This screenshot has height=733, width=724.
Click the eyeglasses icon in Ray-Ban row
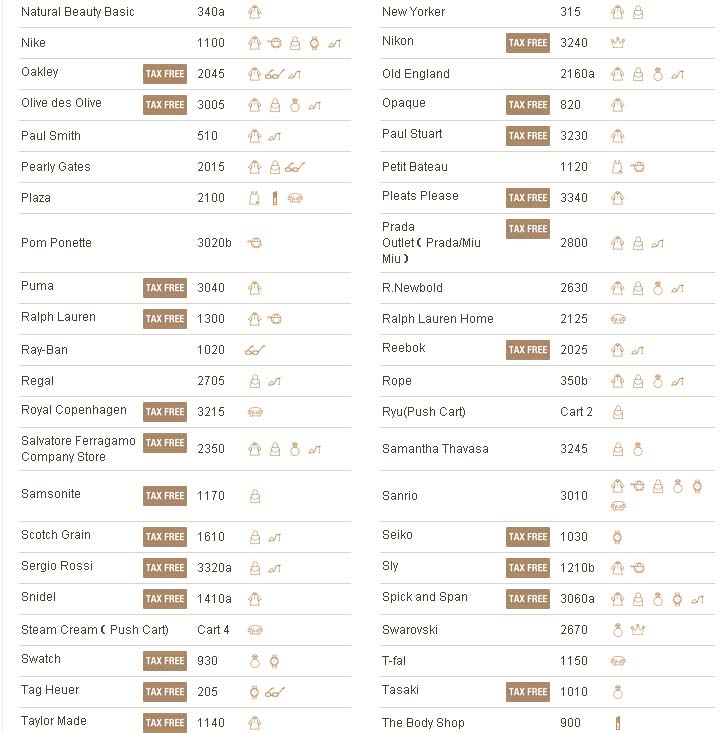point(255,350)
